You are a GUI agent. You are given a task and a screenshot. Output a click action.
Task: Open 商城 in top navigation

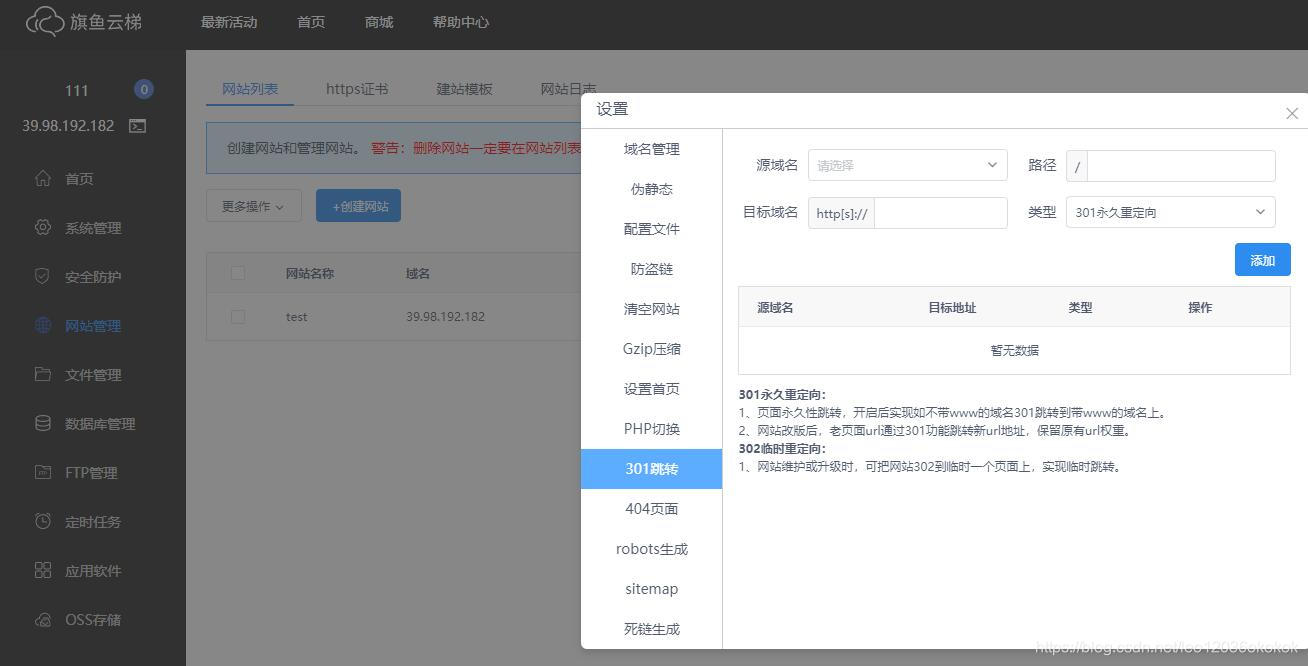(x=379, y=22)
